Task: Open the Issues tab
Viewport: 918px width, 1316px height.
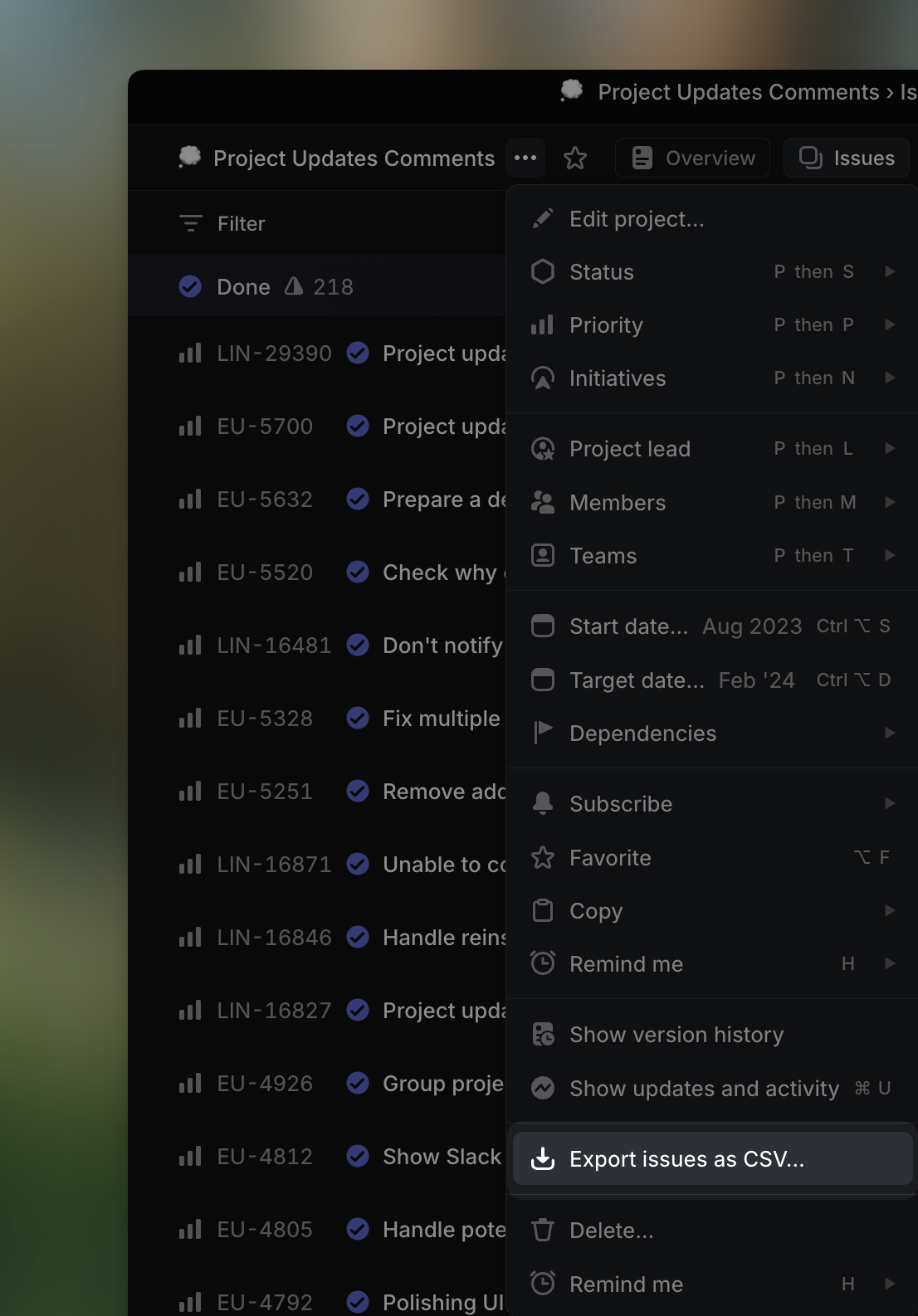Action: pos(847,158)
